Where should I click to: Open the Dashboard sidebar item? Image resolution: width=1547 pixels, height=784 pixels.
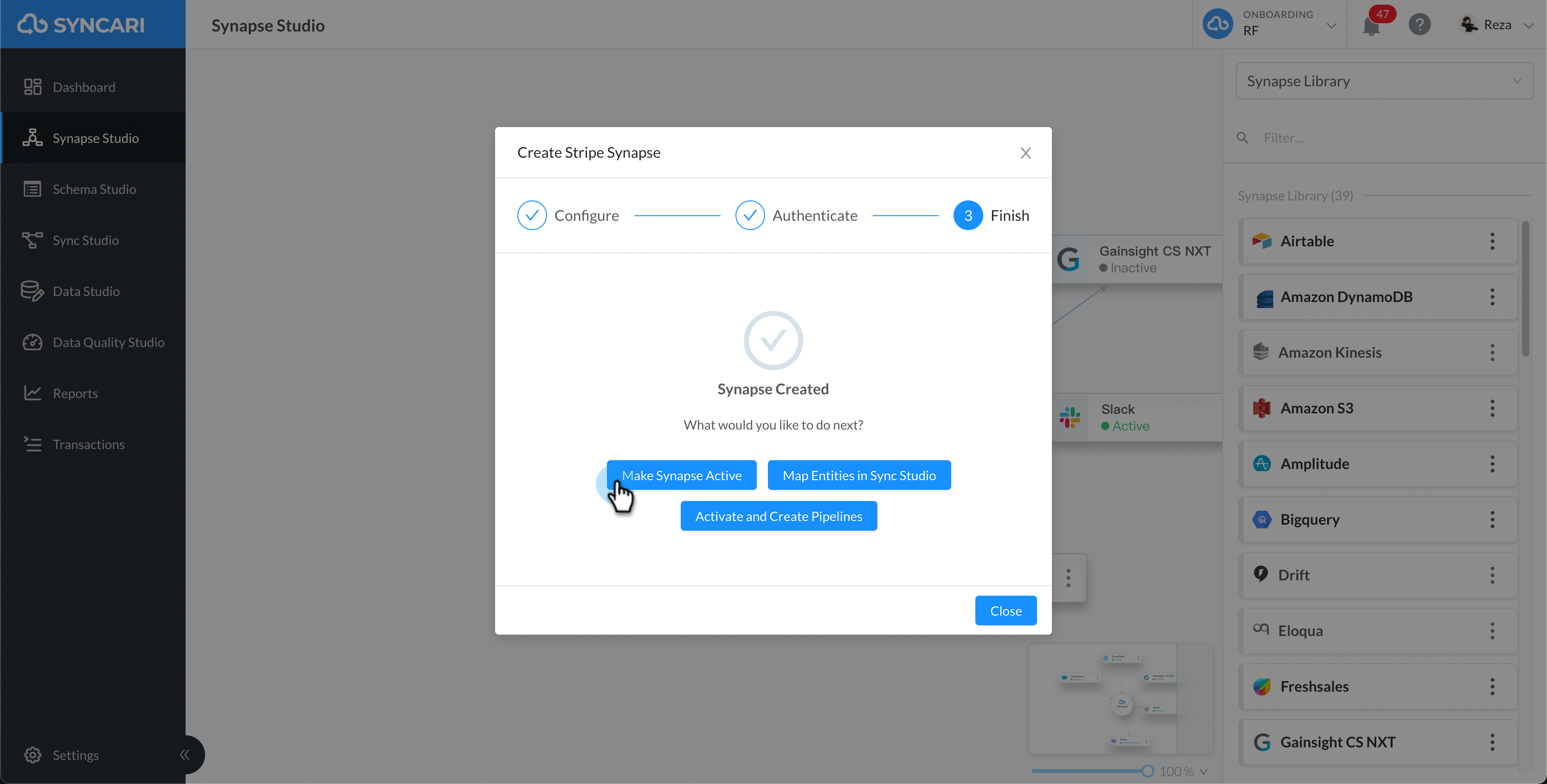pos(93,87)
